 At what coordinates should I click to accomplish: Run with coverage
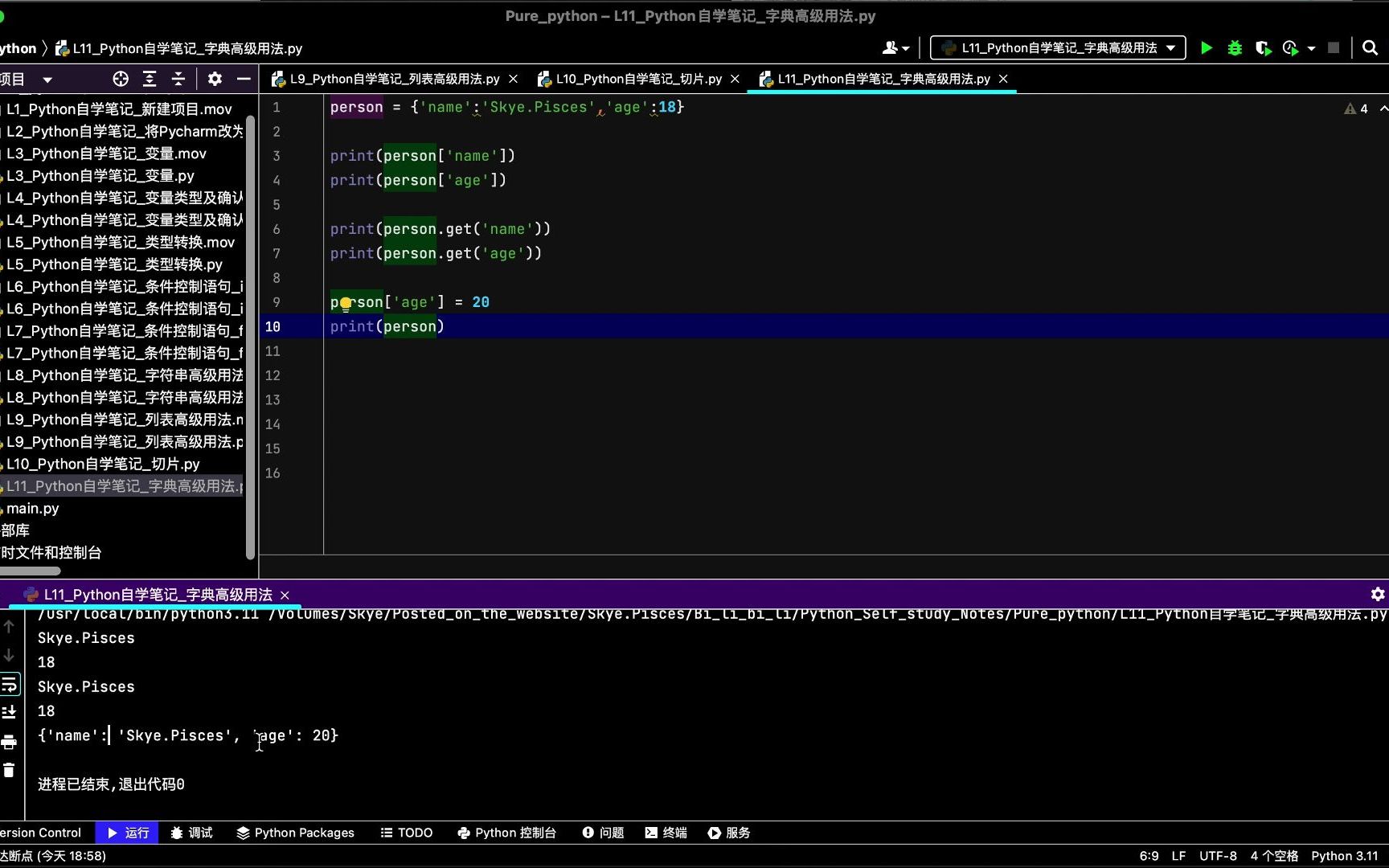click(1263, 47)
